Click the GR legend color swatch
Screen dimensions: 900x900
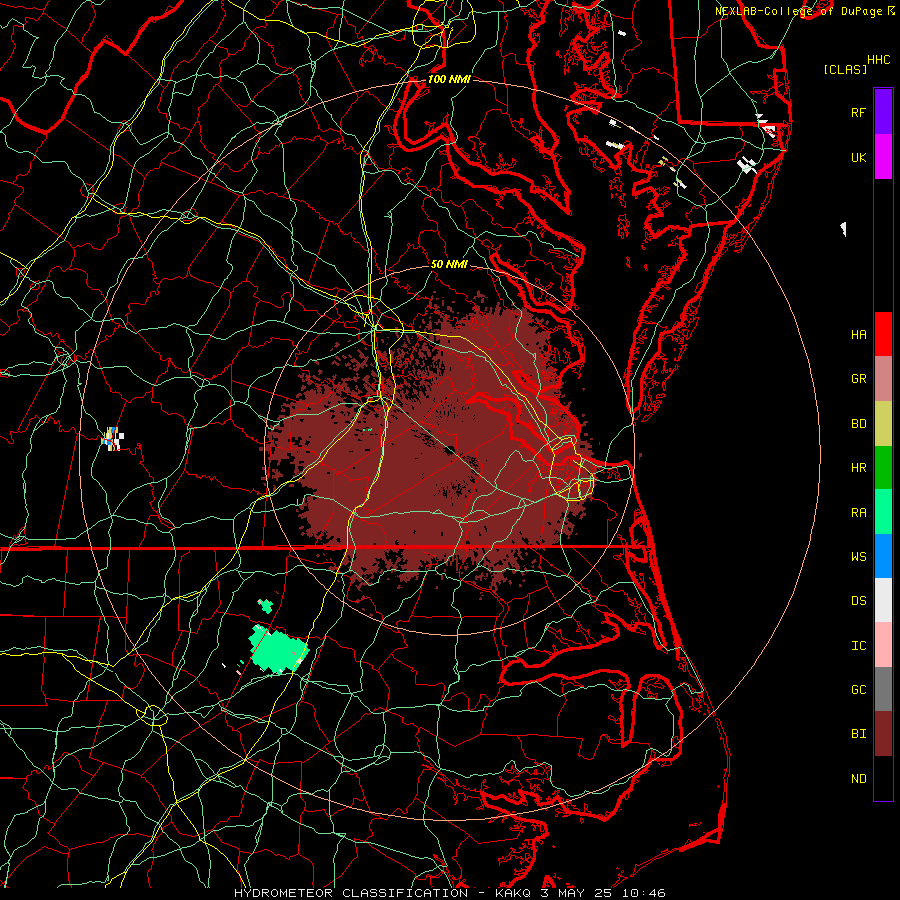click(883, 378)
